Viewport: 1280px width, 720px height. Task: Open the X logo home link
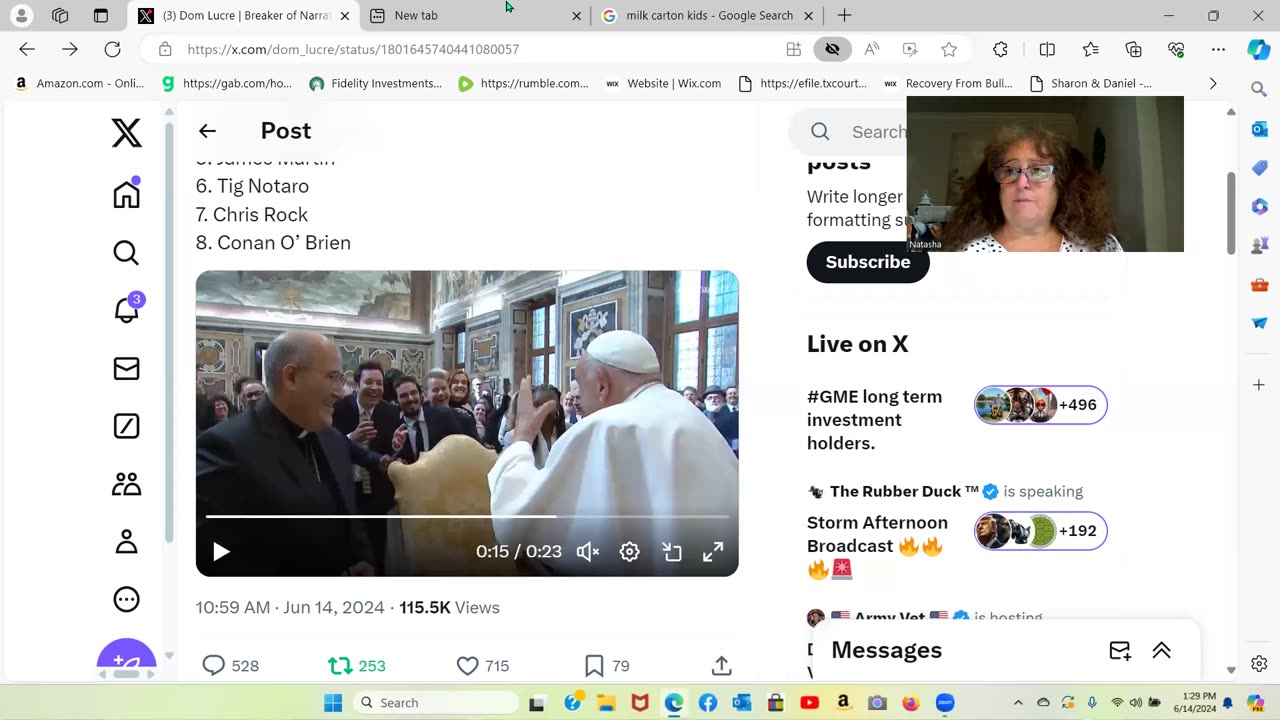(127, 133)
